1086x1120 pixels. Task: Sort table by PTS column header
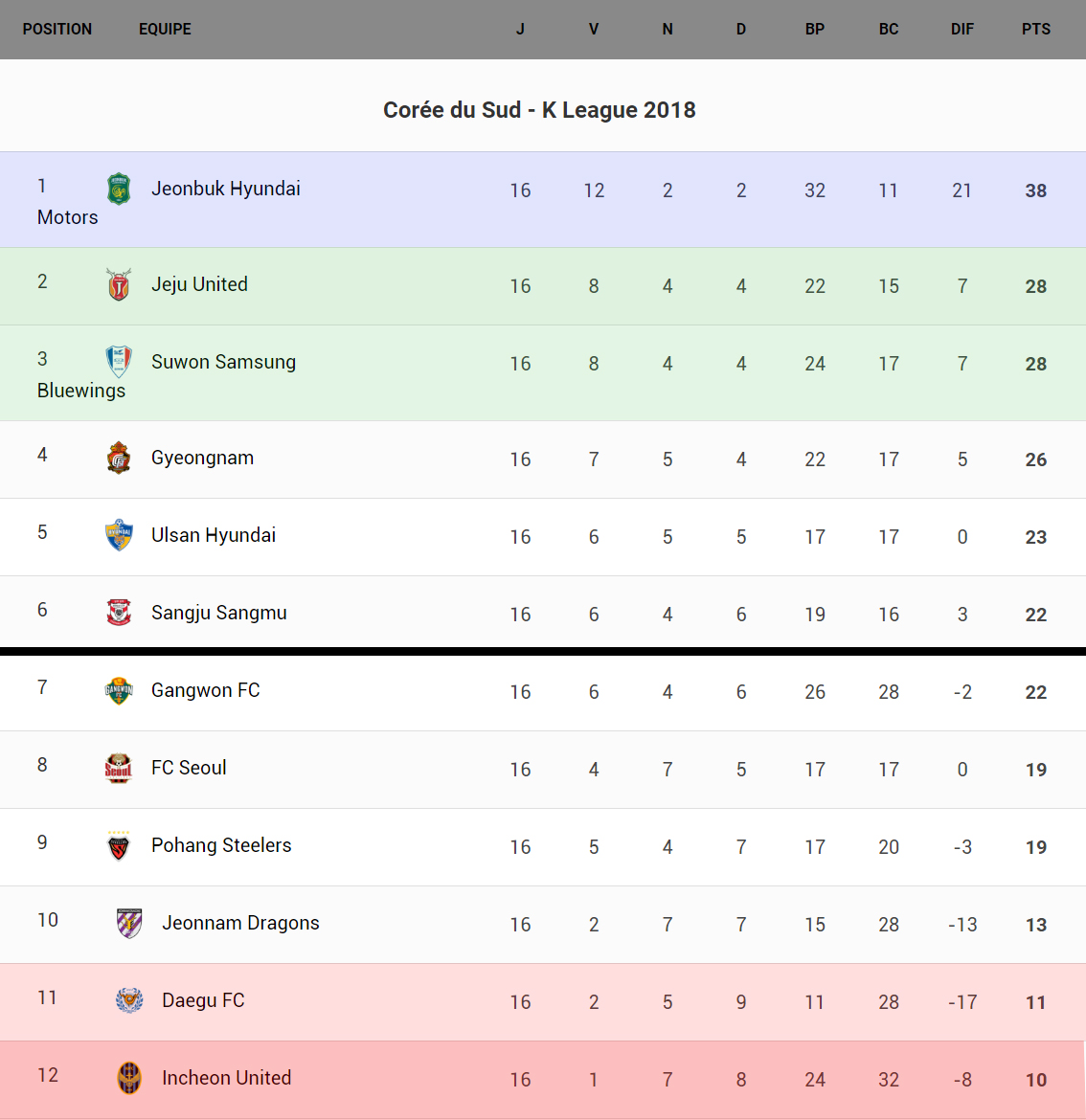click(1036, 30)
